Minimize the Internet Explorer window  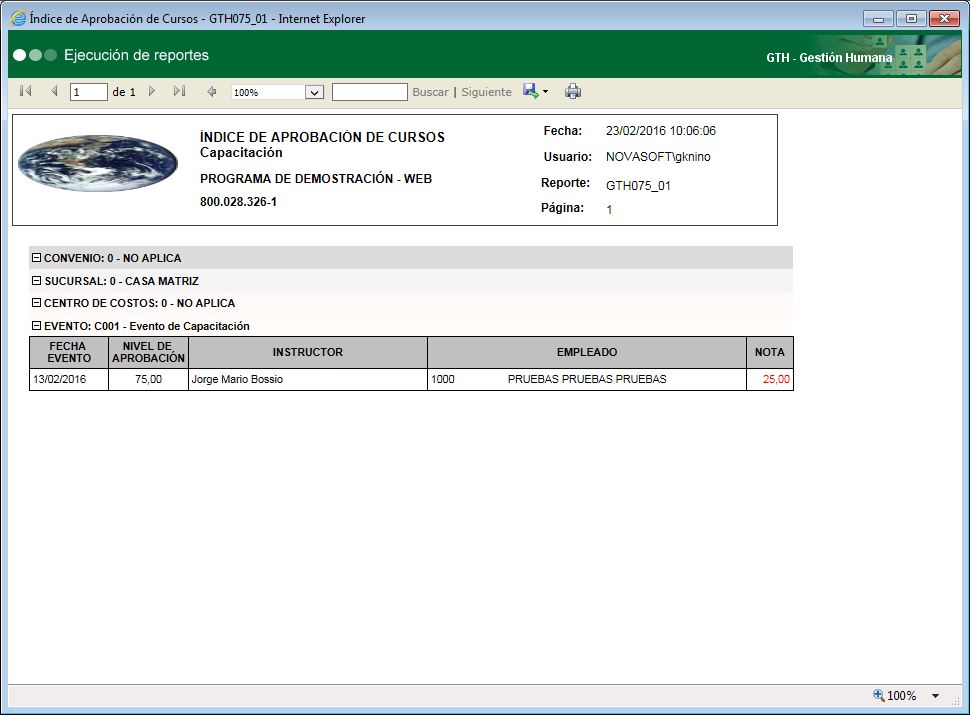(878, 19)
